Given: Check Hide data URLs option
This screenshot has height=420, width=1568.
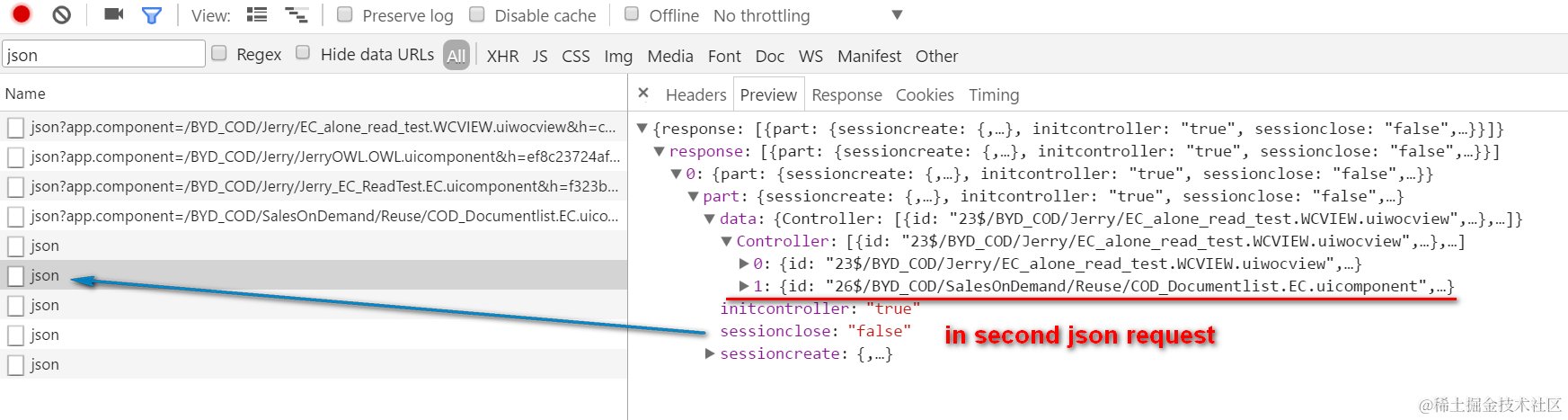Looking at the screenshot, I should 303,53.
